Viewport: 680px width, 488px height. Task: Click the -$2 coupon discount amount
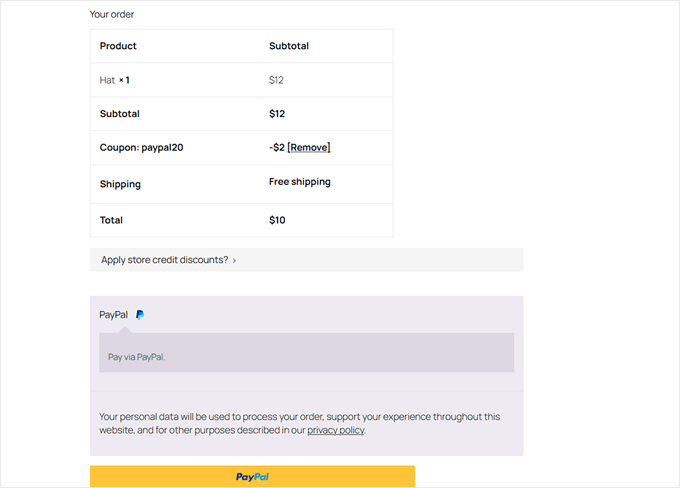[x=276, y=147]
